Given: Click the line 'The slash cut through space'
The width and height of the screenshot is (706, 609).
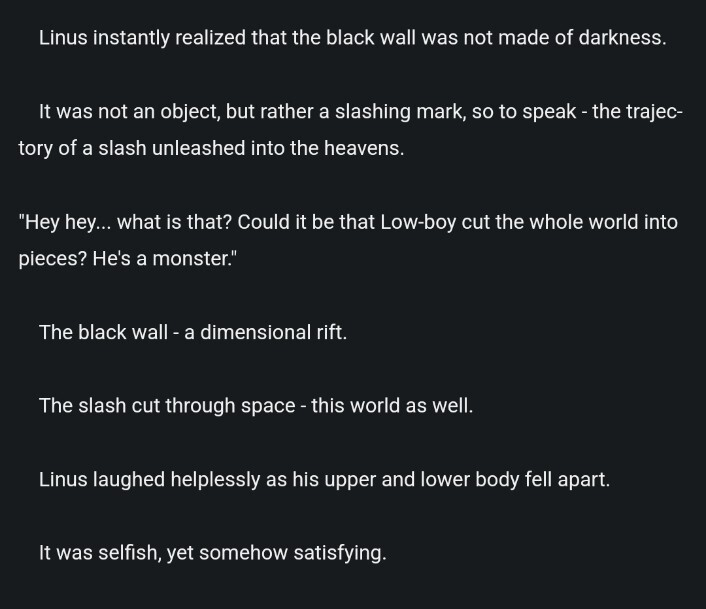Looking at the screenshot, I should (x=256, y=406).
